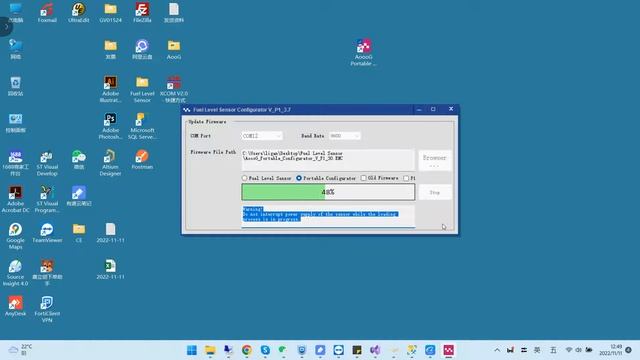Viewport: 640px width, 360px height.
Task: Open the Postman desktop shortcut
Action: pyautogui.click(x=142, y=159)
